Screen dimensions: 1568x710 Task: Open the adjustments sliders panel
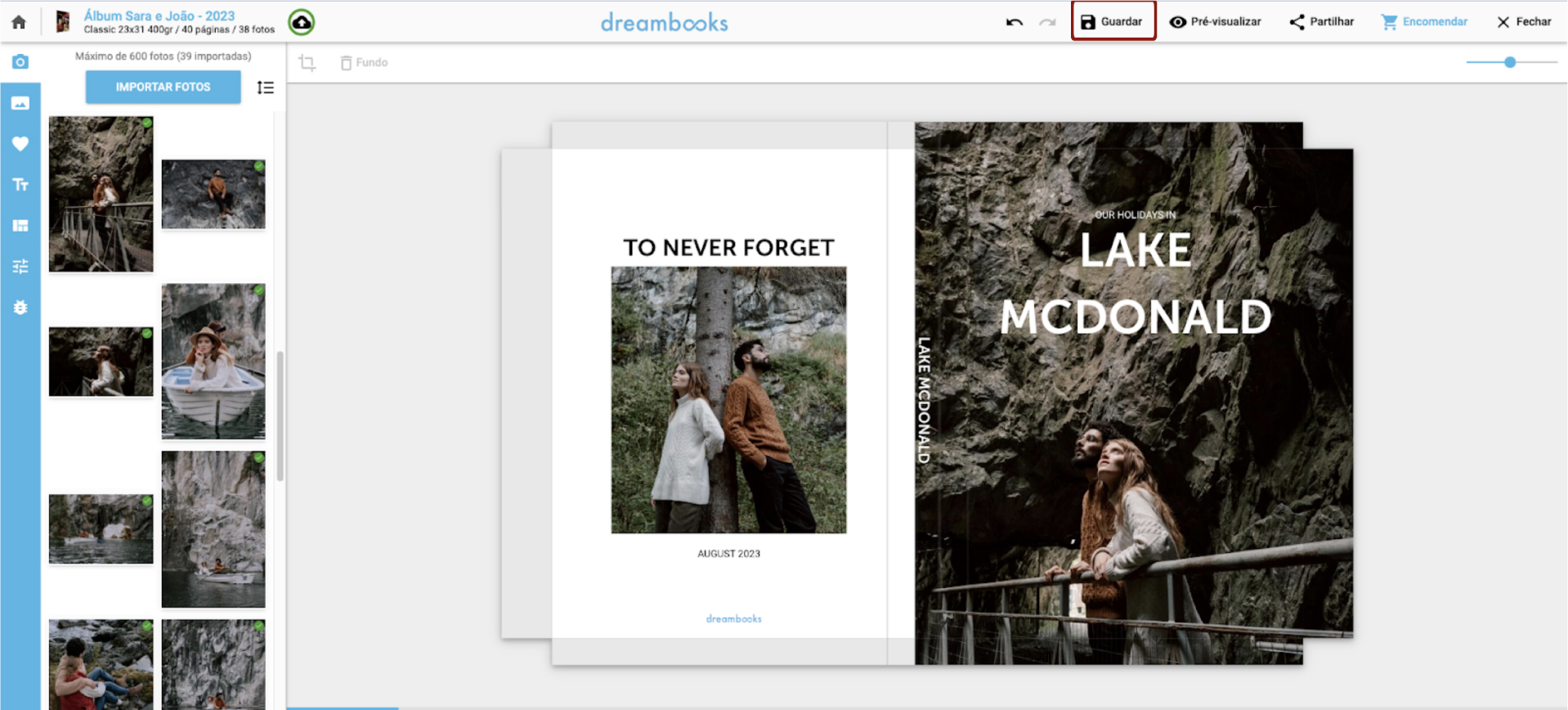click(20, 267)
